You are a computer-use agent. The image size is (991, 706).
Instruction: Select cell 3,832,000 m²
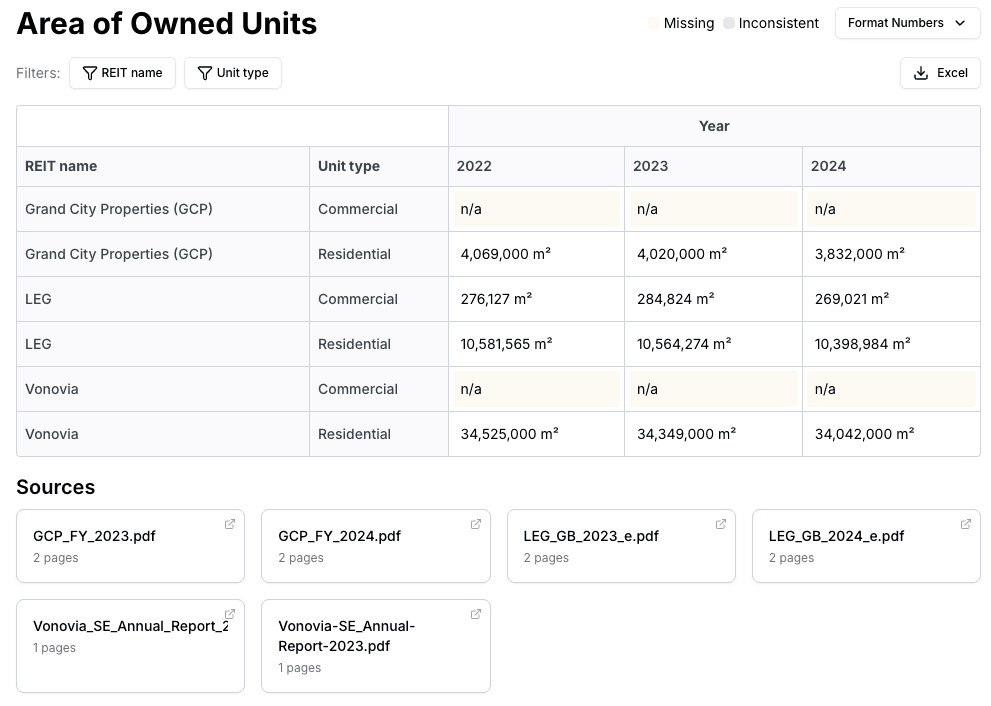click(x=891, y=254)
